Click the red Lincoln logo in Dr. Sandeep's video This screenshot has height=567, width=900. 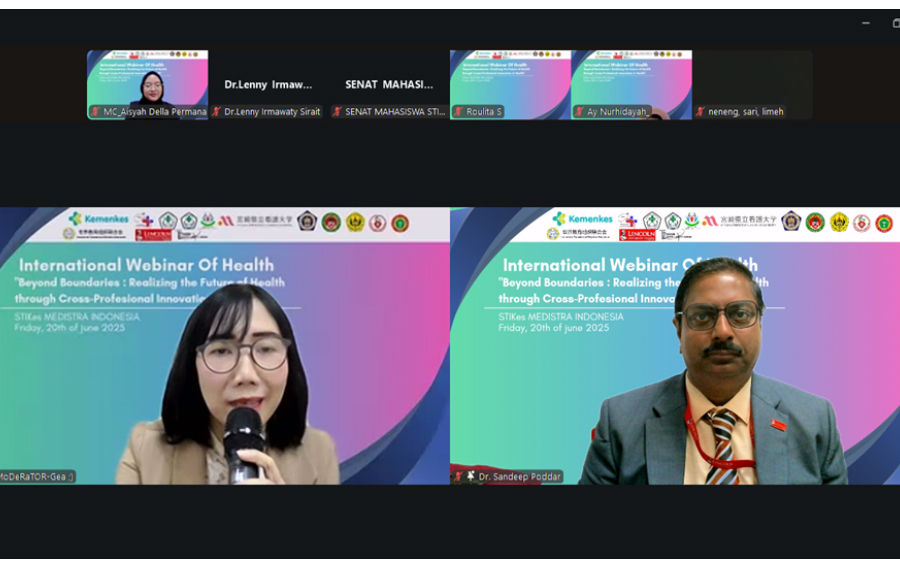[637, 235]
